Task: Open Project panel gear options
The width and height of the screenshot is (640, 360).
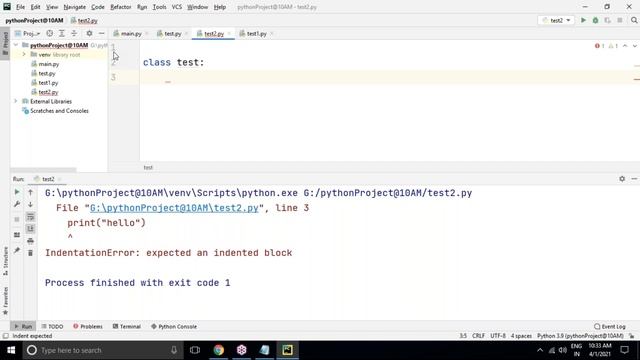Action: click(89, 33)
